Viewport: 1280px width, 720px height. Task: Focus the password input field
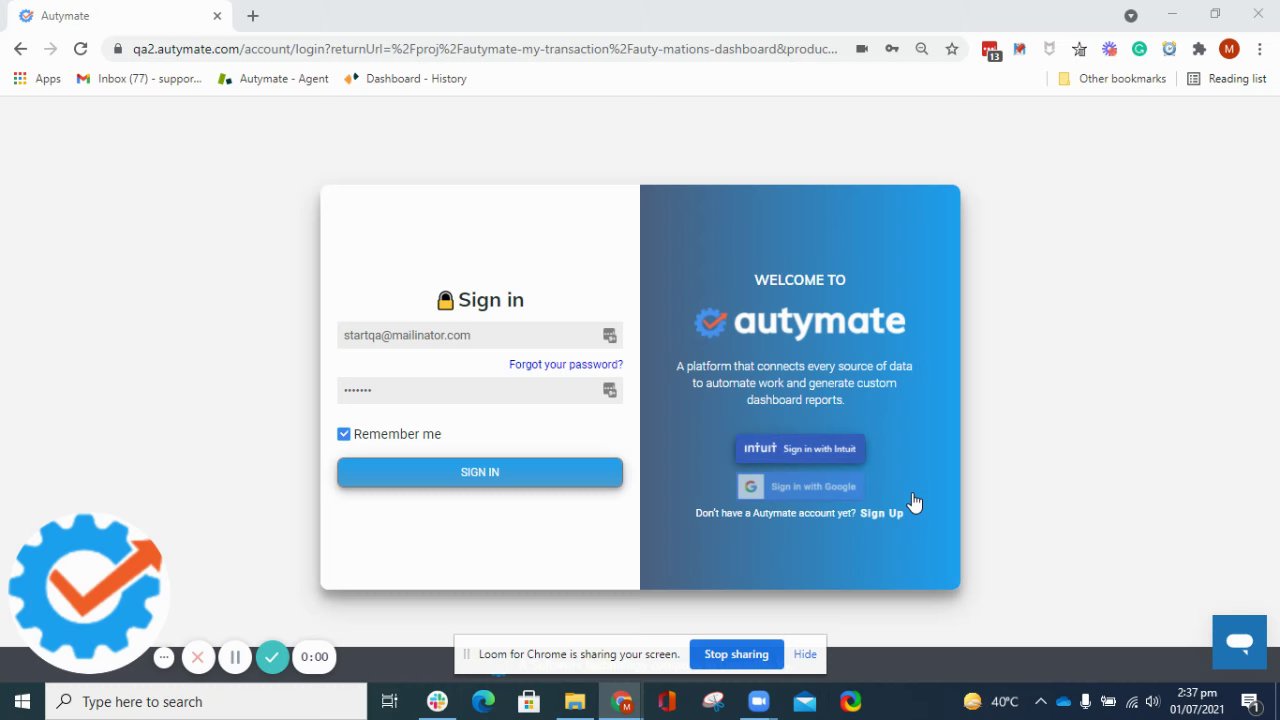tap(480, 390)
